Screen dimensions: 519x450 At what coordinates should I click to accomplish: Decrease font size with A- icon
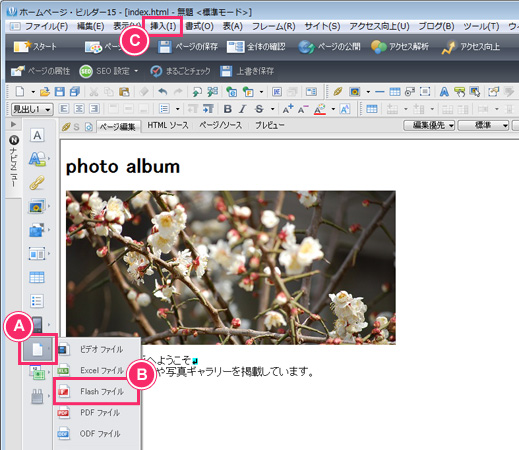coord(303,109)
